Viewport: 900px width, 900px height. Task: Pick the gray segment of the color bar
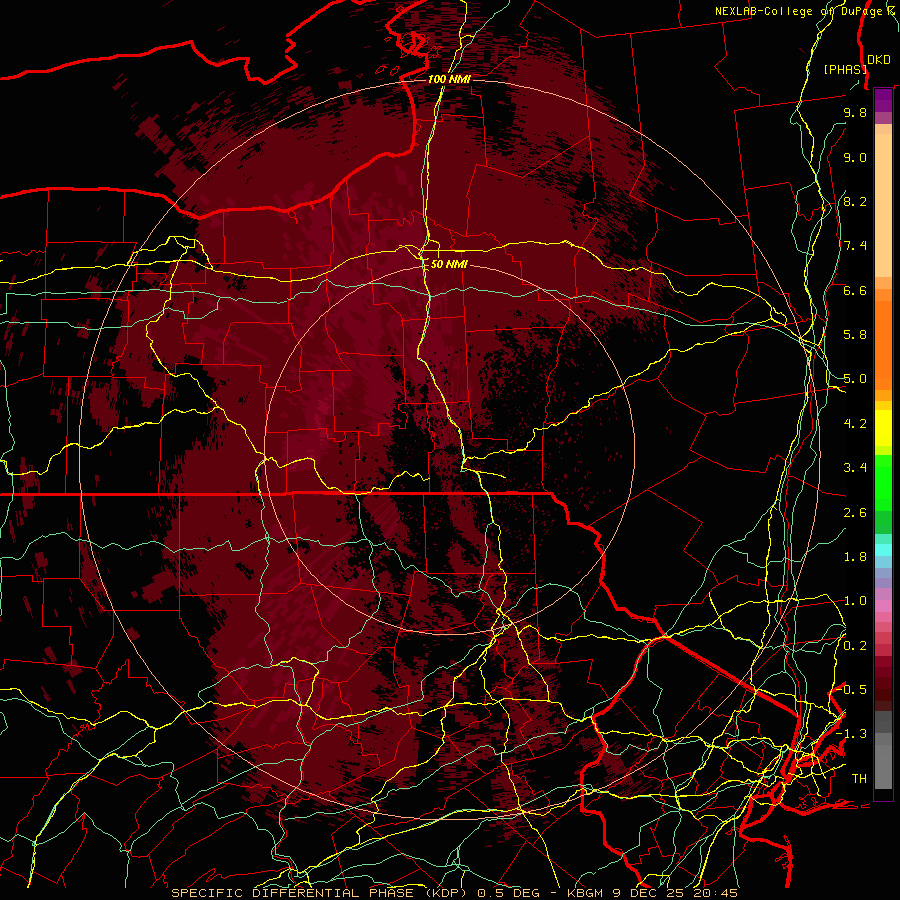[883, 749]
